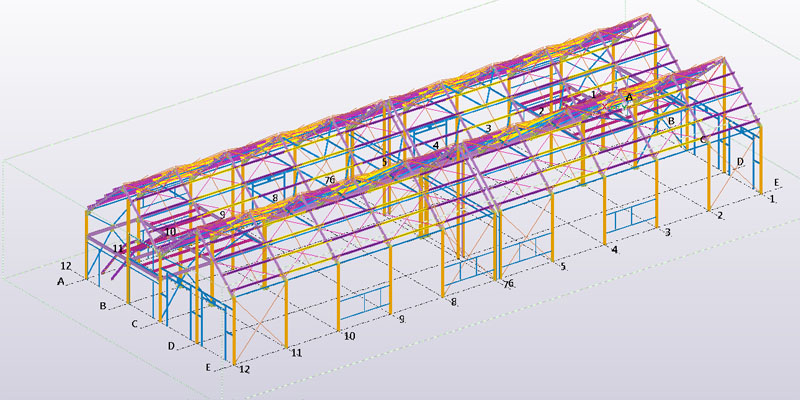Select grid label B at left gable end

coord(101,305)
